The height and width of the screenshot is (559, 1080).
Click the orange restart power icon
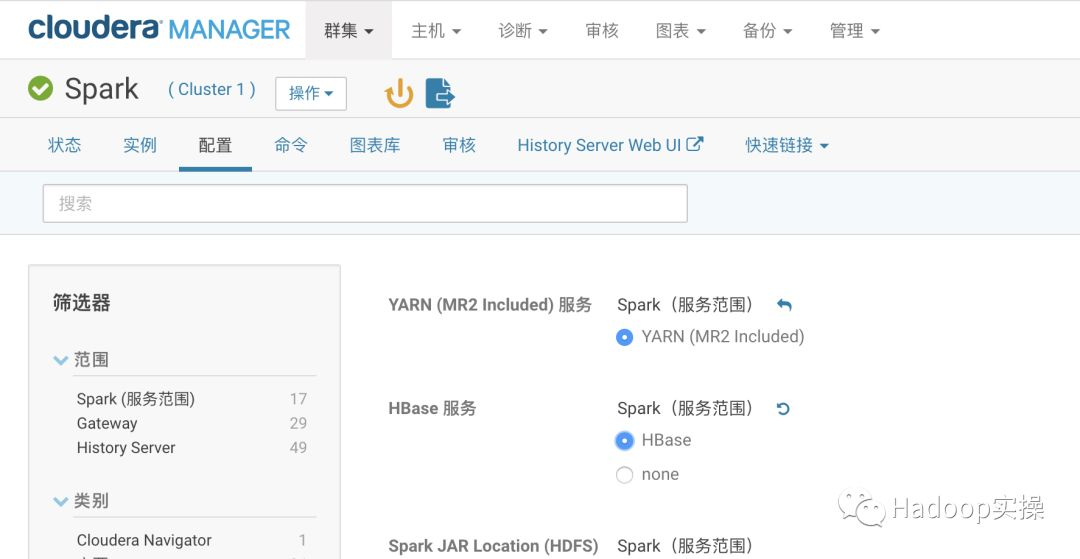pyautogui.click(x=399, y=94)
